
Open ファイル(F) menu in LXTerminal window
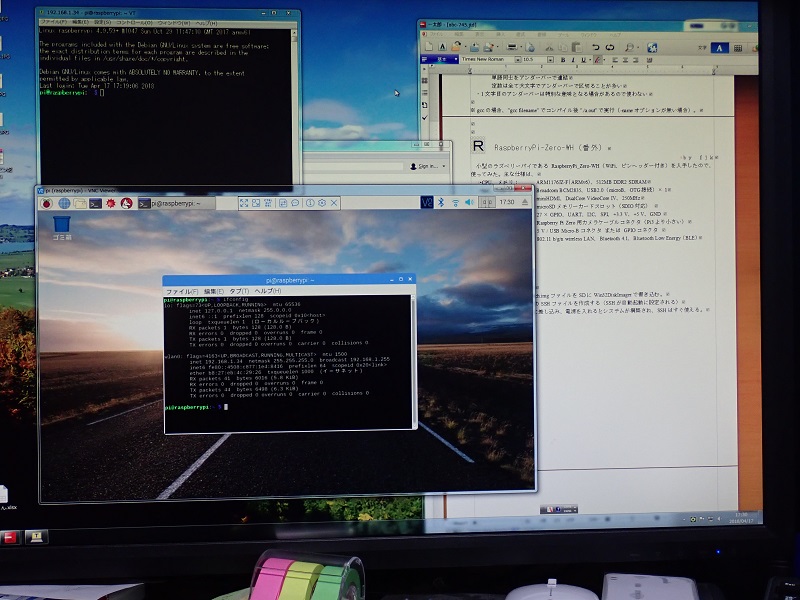point(182,291)
